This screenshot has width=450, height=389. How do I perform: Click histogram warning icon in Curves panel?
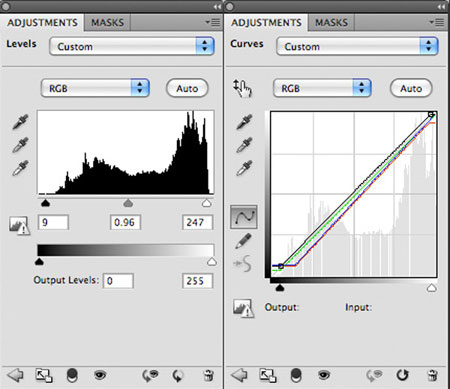point(243,308)
